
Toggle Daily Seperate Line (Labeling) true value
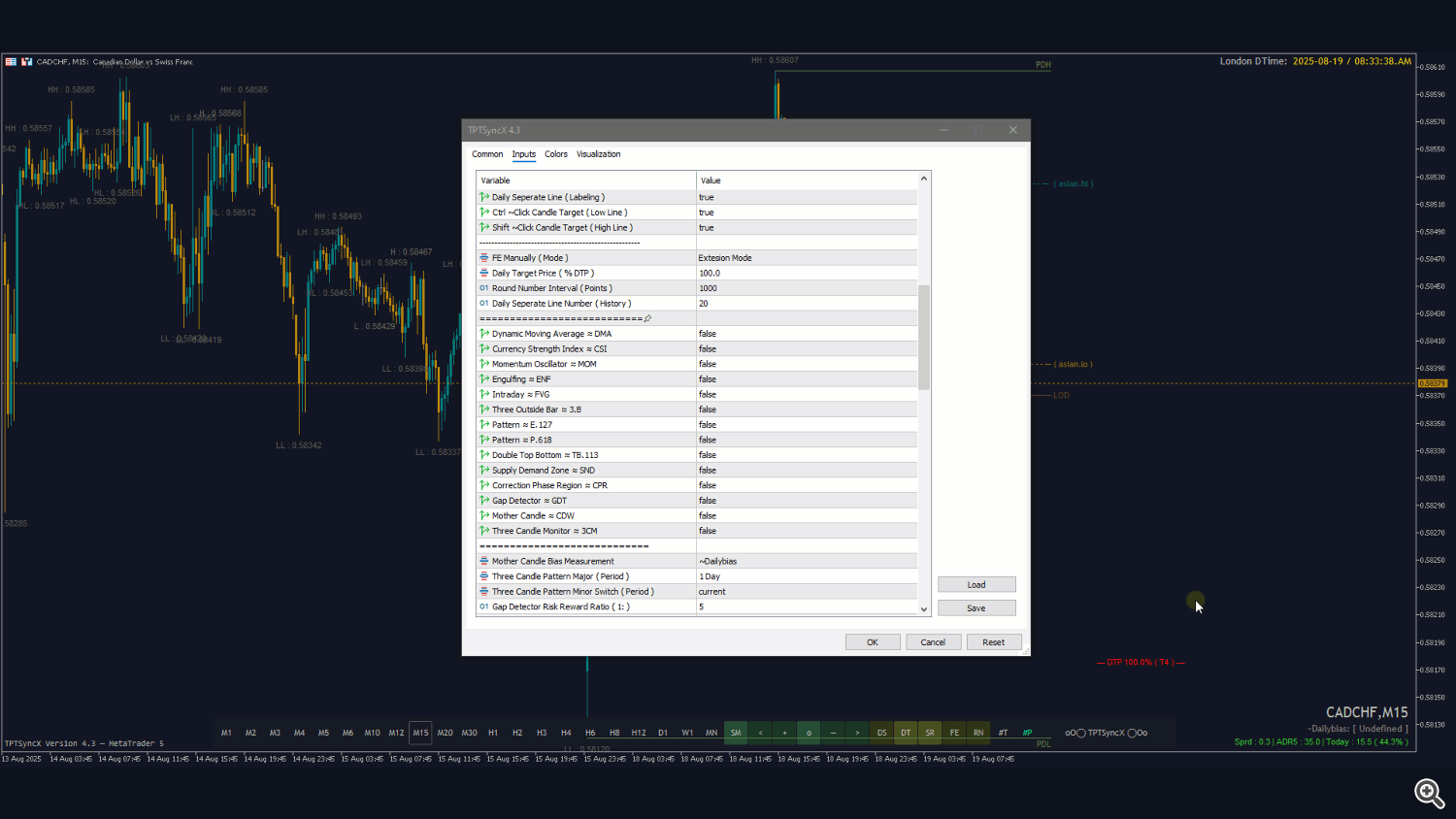pyautogui.click(x=806, y=197)
